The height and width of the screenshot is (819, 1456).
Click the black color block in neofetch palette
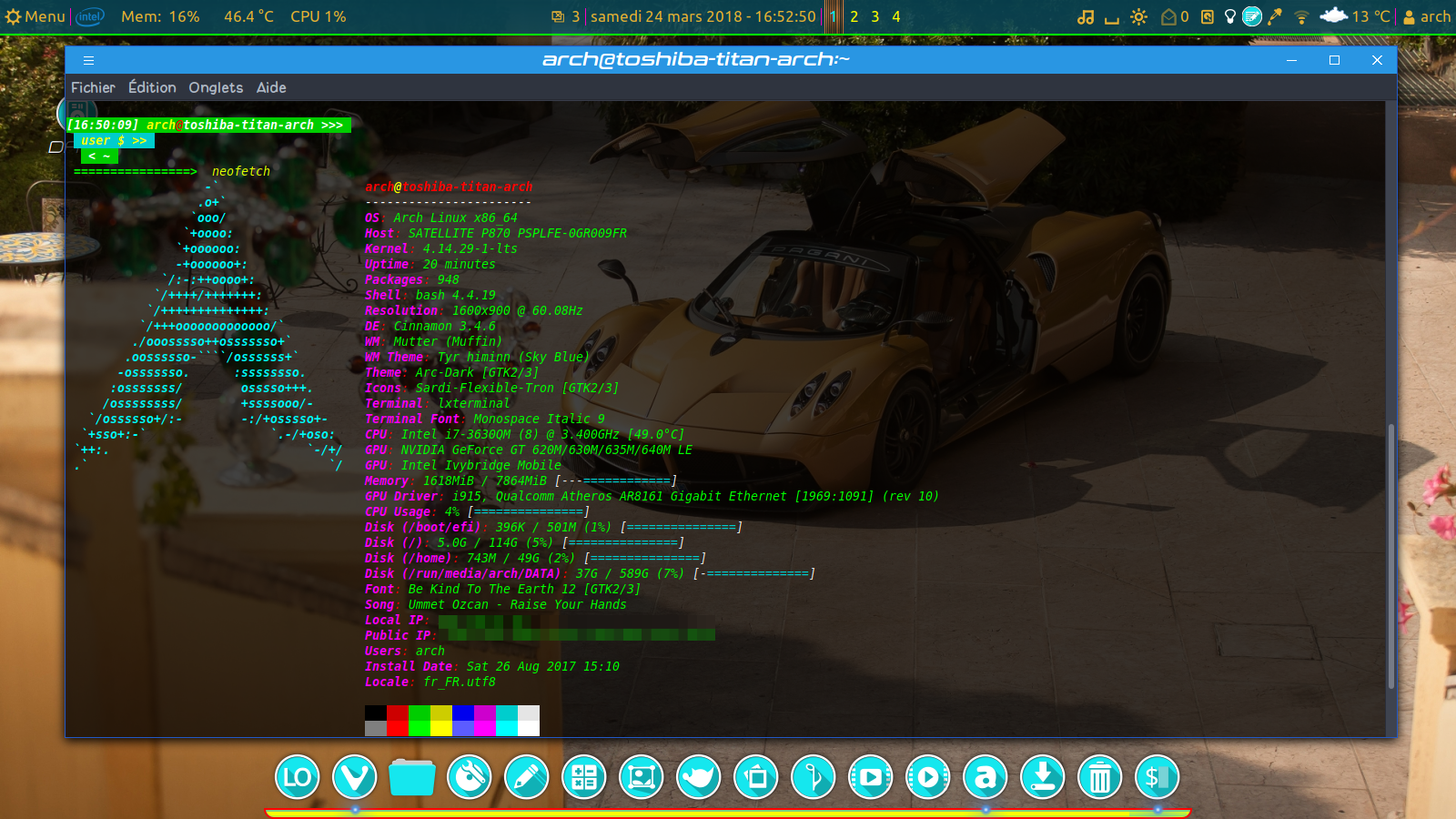tap(376, 713)
